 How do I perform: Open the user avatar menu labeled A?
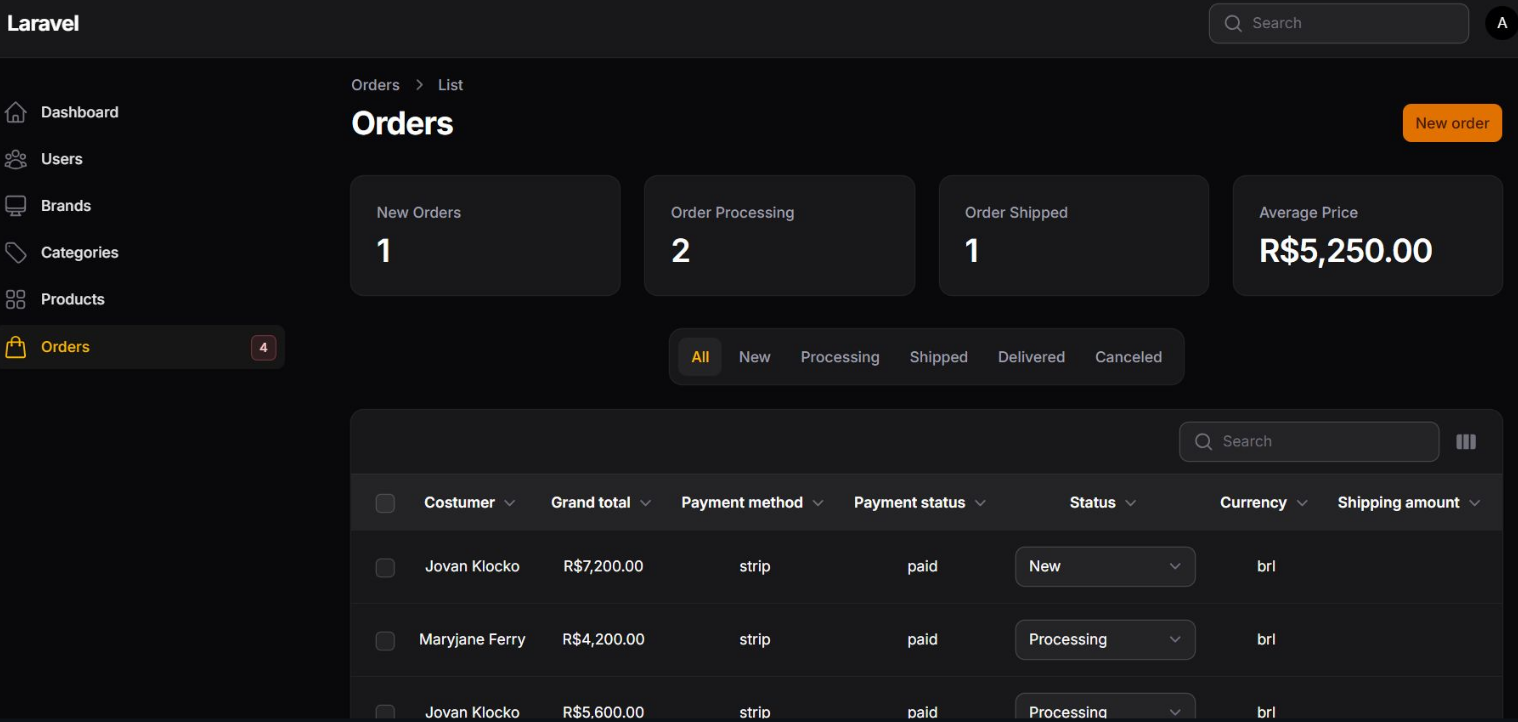click(1501, 23)
